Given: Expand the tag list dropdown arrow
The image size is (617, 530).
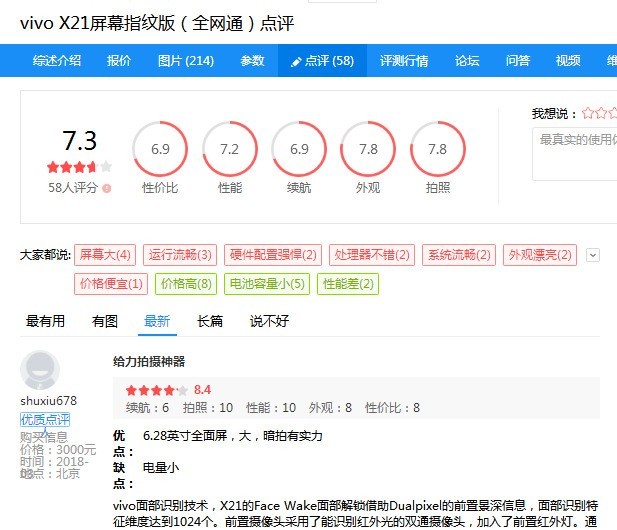Looking at the screenshot, I should pyautogui.click(x=593, y=255).
